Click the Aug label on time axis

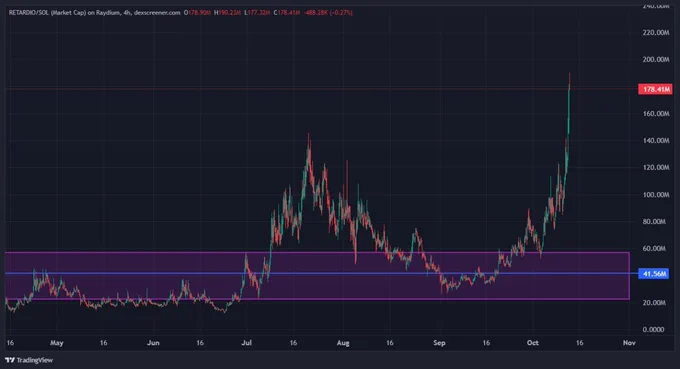pos(343,343)
